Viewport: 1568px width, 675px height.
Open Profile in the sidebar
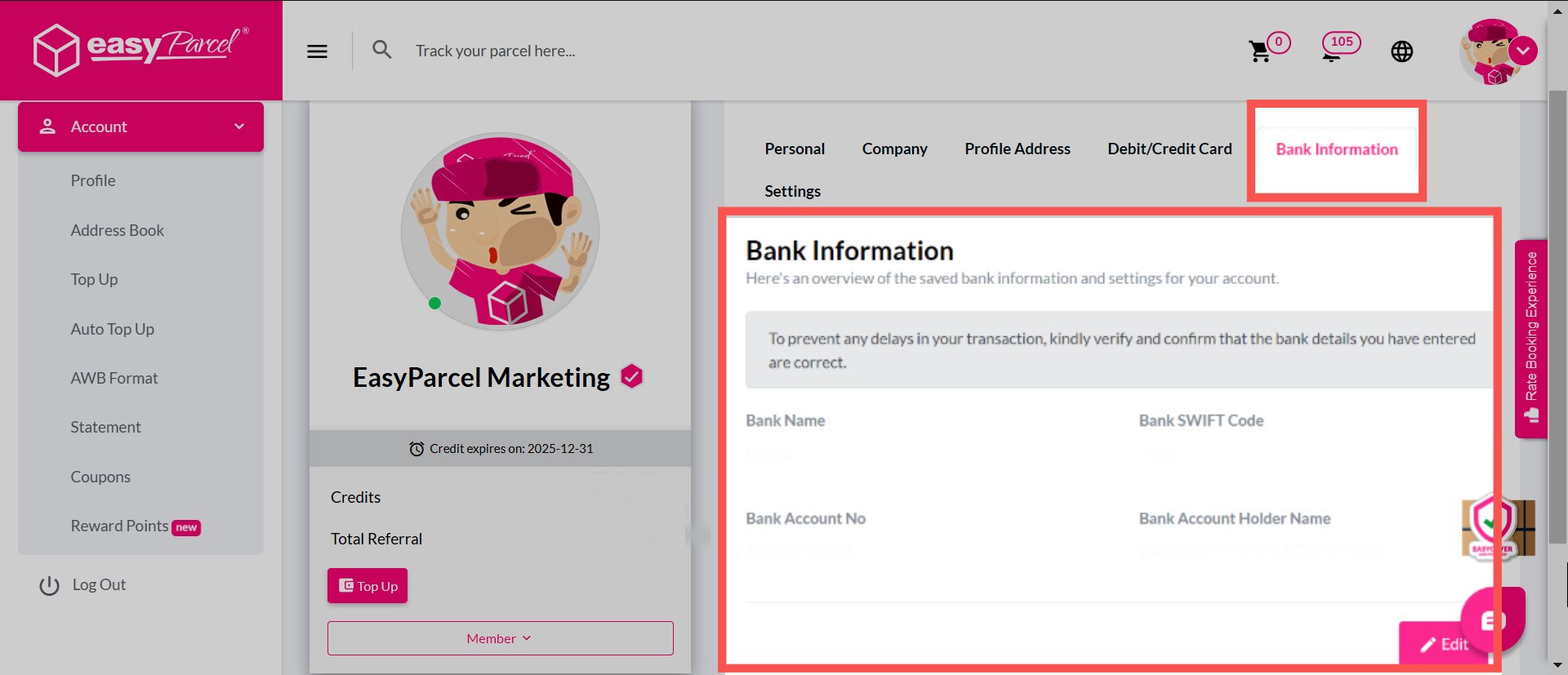coord(93,180)
